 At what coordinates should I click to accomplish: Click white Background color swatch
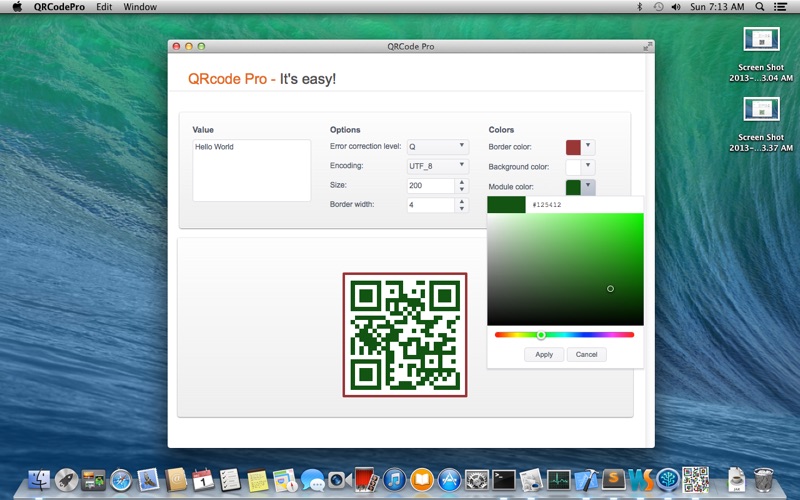573,167
